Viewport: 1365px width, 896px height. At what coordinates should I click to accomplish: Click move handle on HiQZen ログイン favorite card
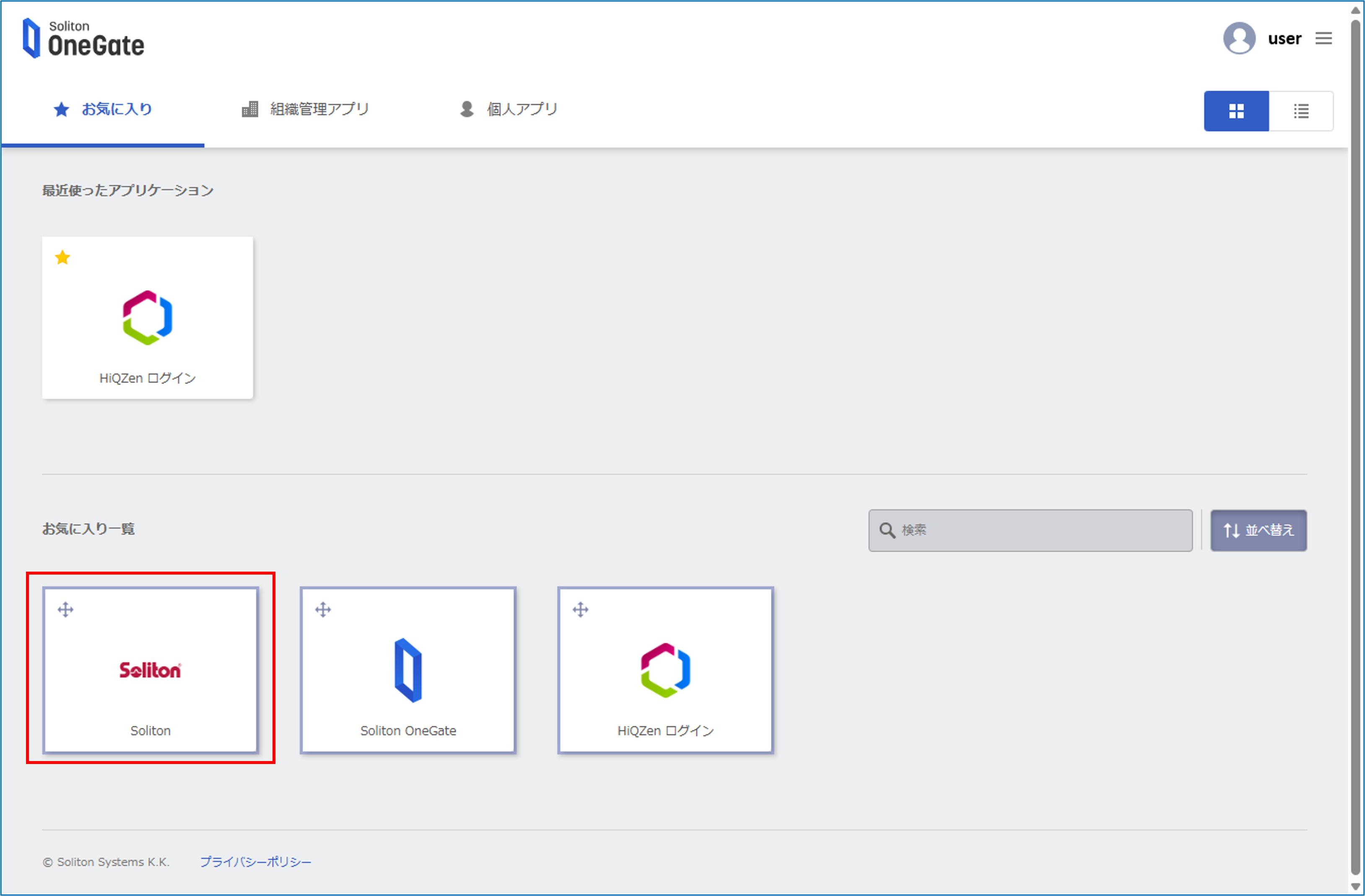580,609
